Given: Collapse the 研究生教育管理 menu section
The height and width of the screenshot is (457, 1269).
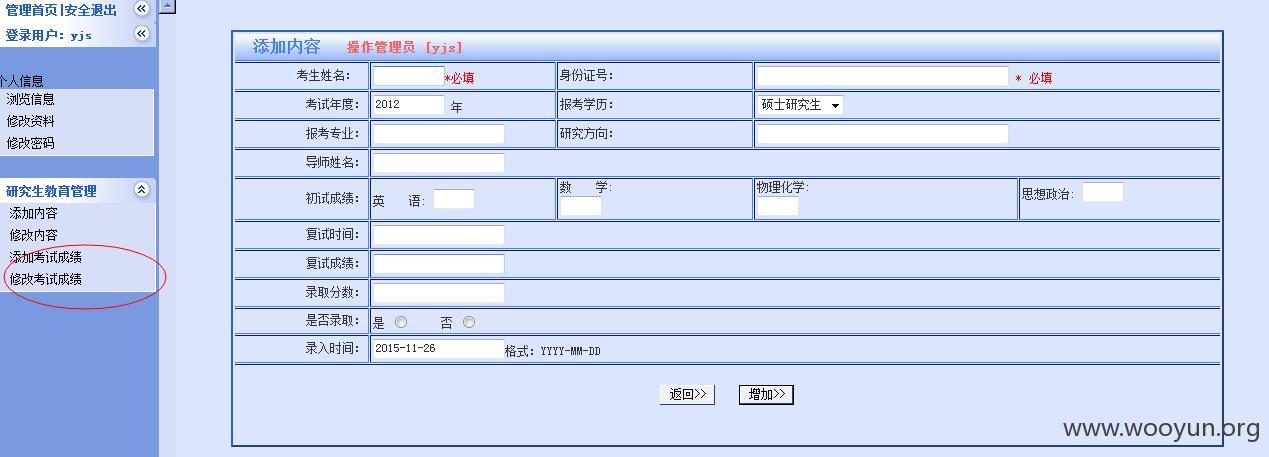Looking at the screenshot, I should coord(142,190).
